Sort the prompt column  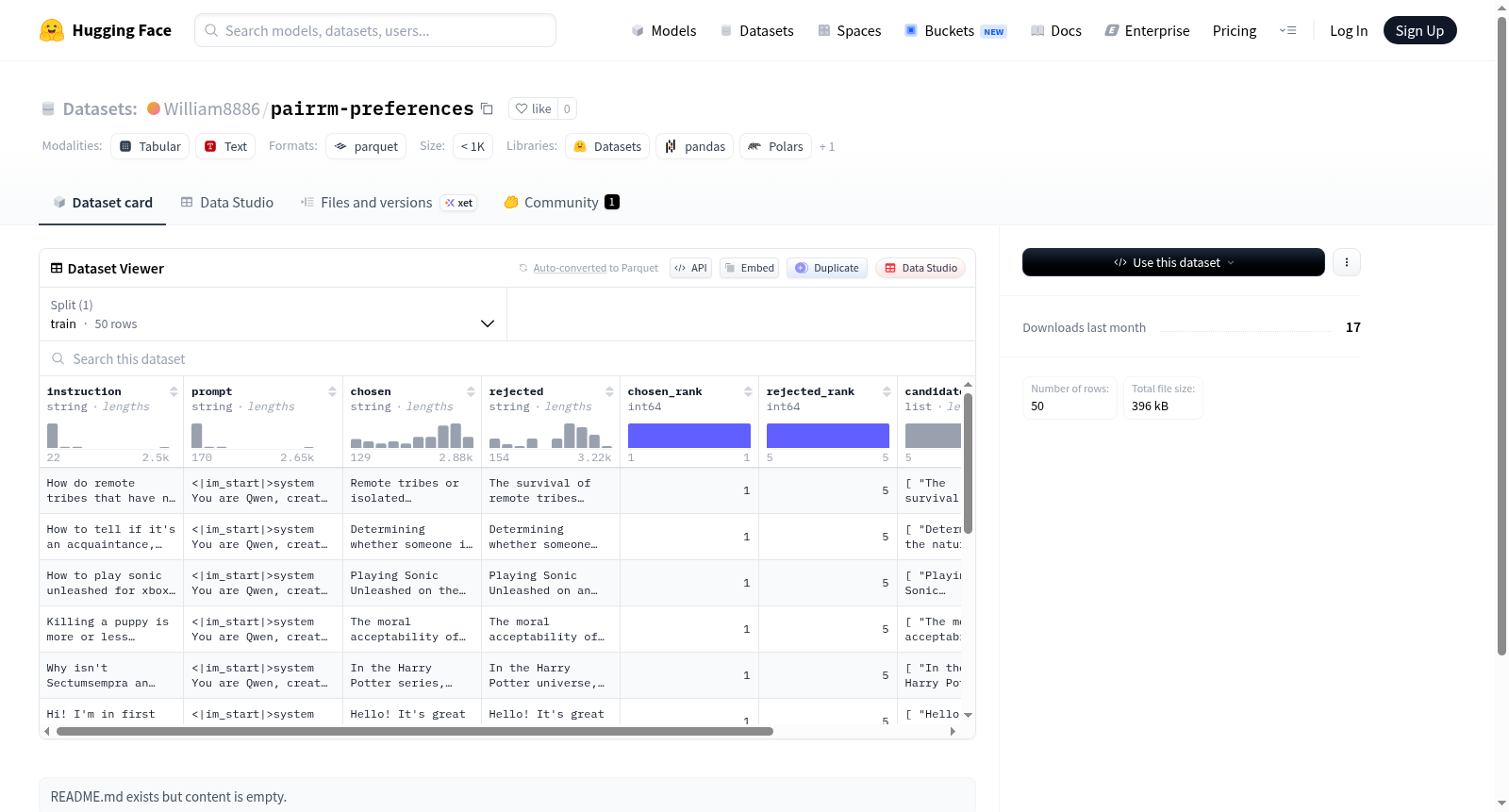coord(332,391)
